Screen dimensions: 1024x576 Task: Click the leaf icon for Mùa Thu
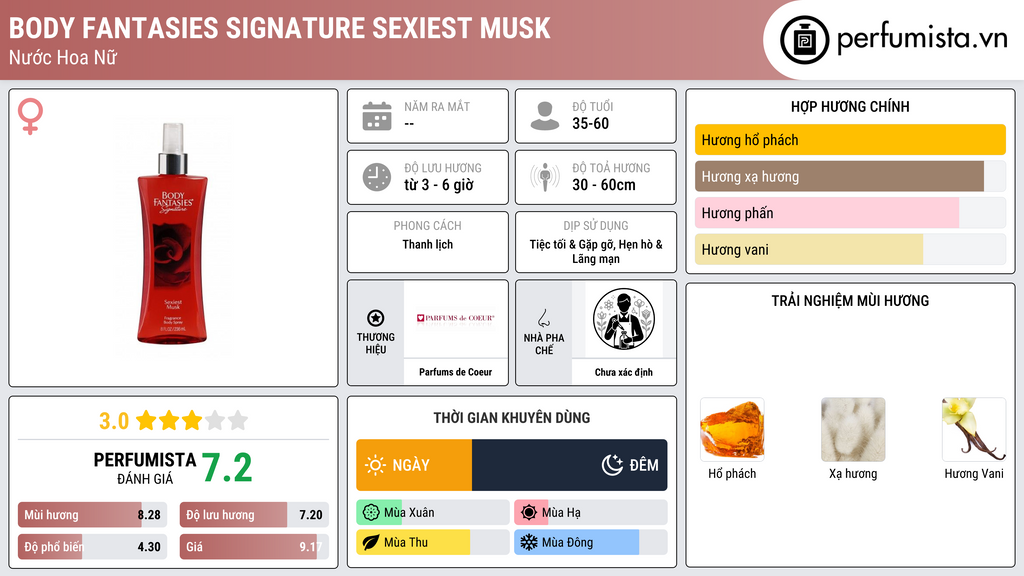tap(371, 542)
